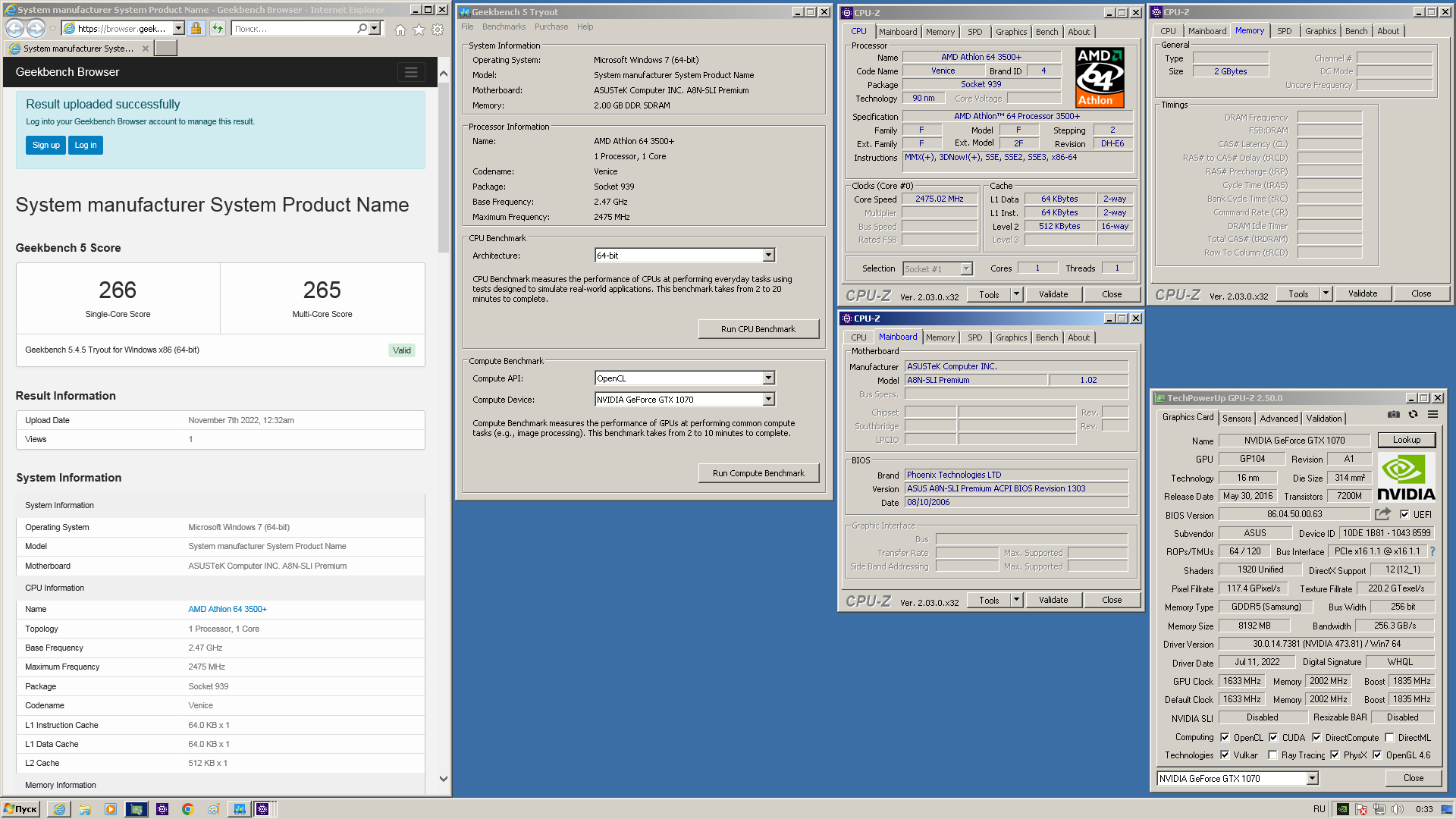Open the Help menu in Geekbench 5
Screen dimensions: 1456x819
[585, 27]
